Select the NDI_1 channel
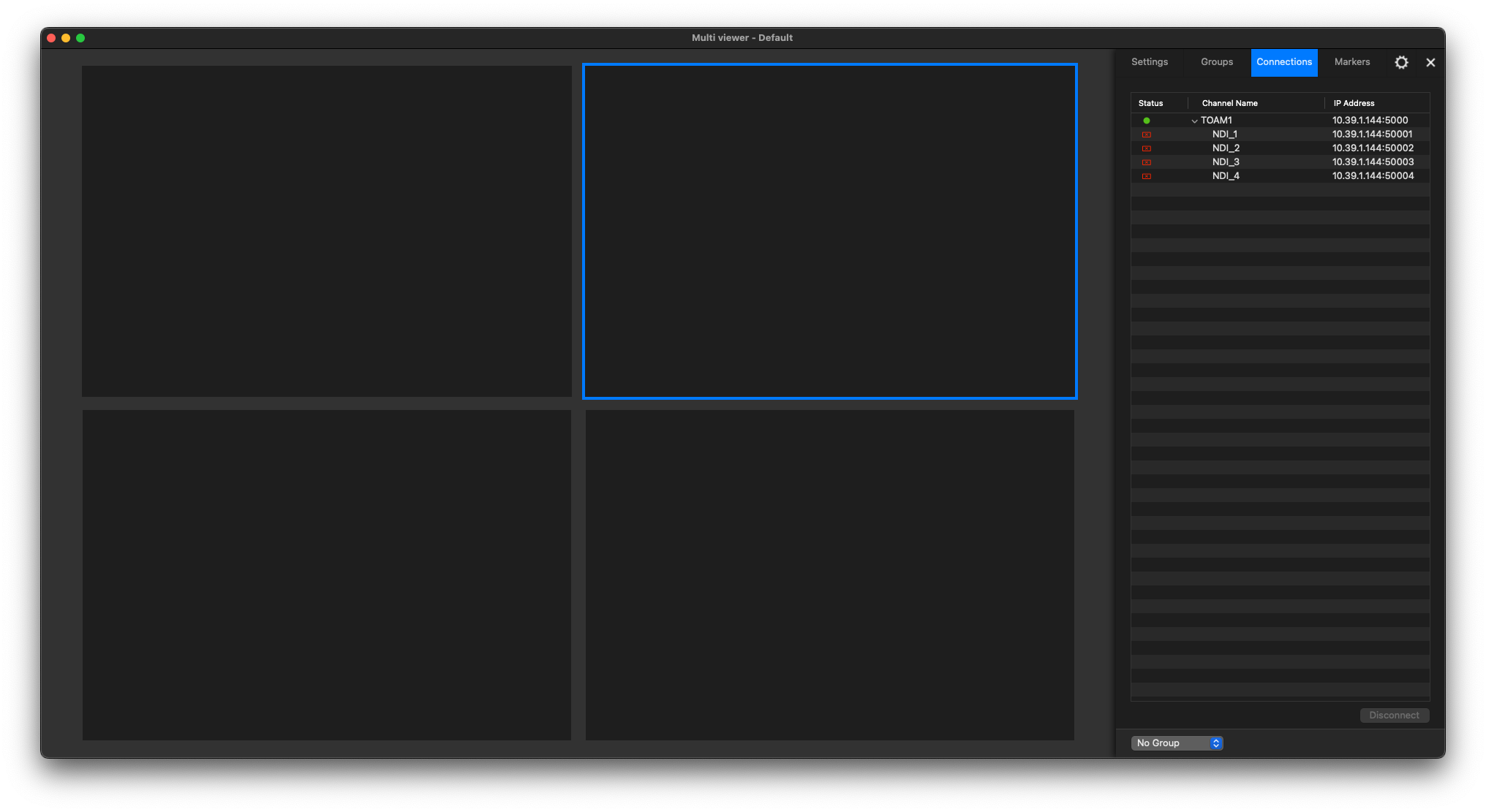Screen dimensions: 1486x812 point(1280,134)
